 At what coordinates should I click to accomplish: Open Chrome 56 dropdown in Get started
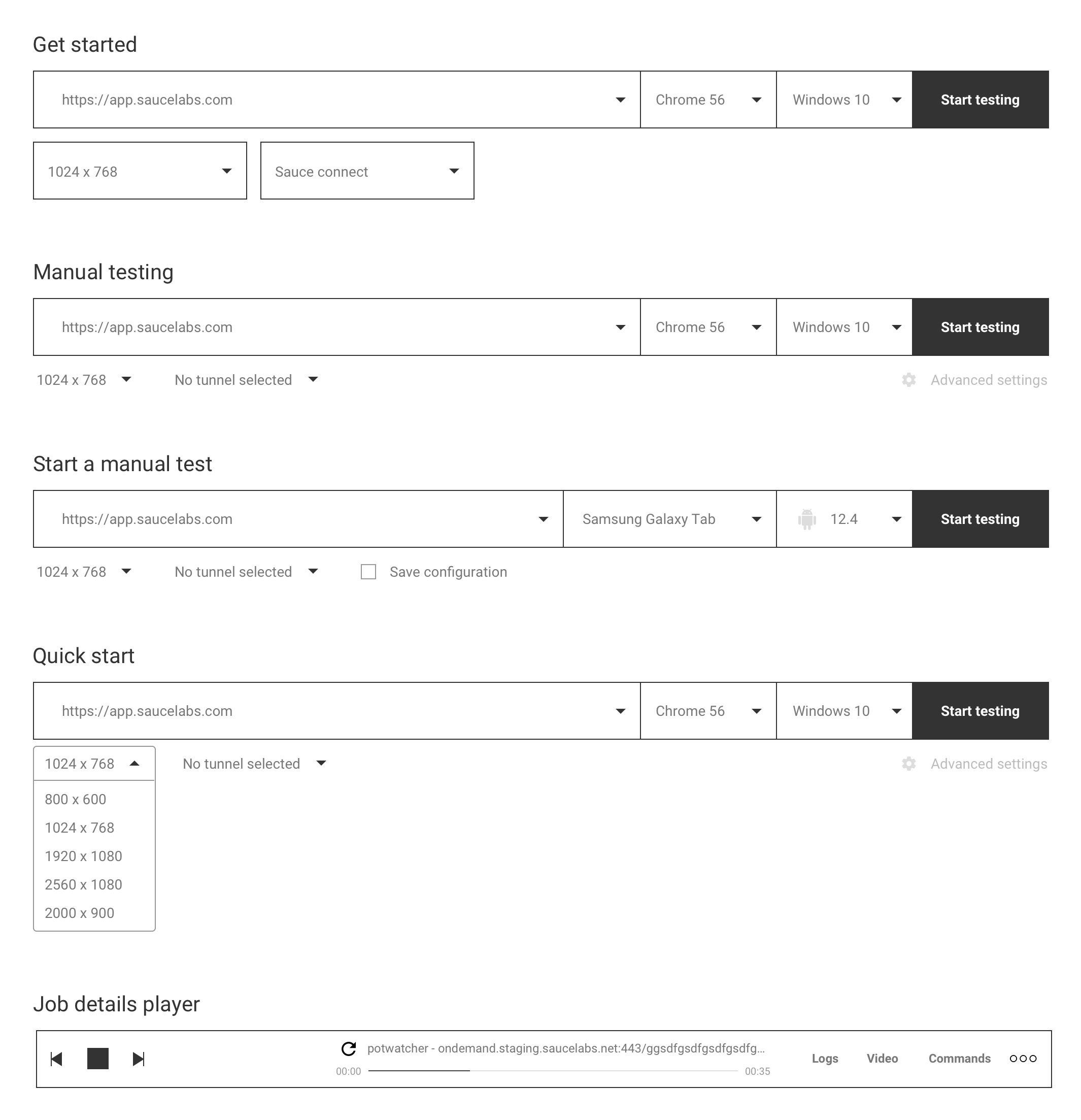tap(708, 100)
